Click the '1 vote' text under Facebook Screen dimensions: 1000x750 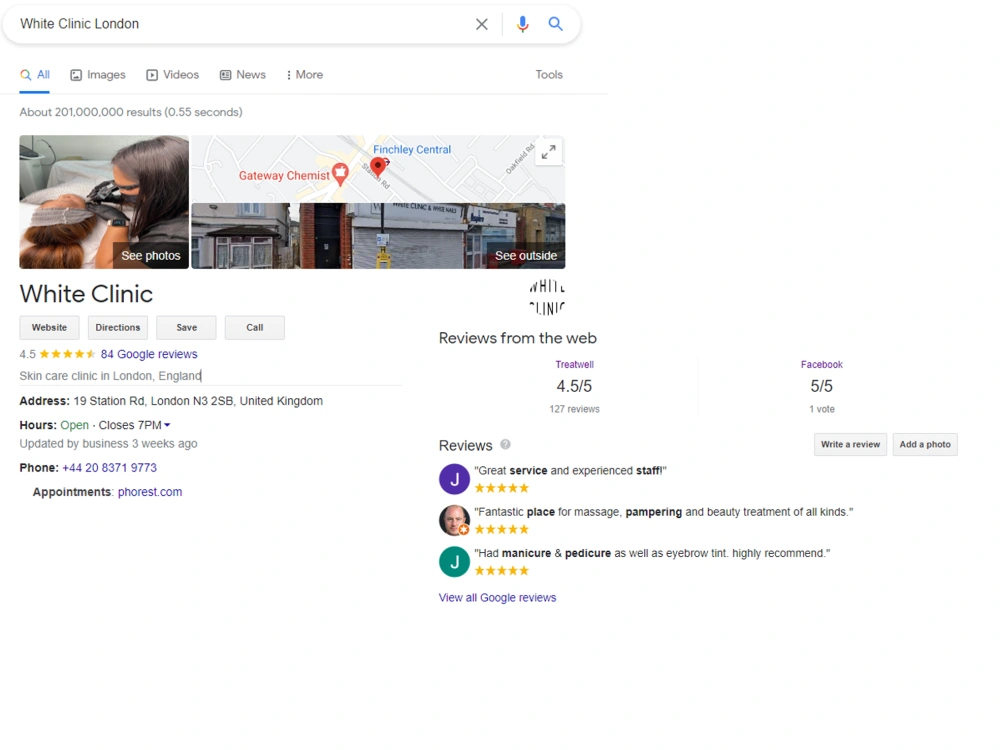[821, 409]
